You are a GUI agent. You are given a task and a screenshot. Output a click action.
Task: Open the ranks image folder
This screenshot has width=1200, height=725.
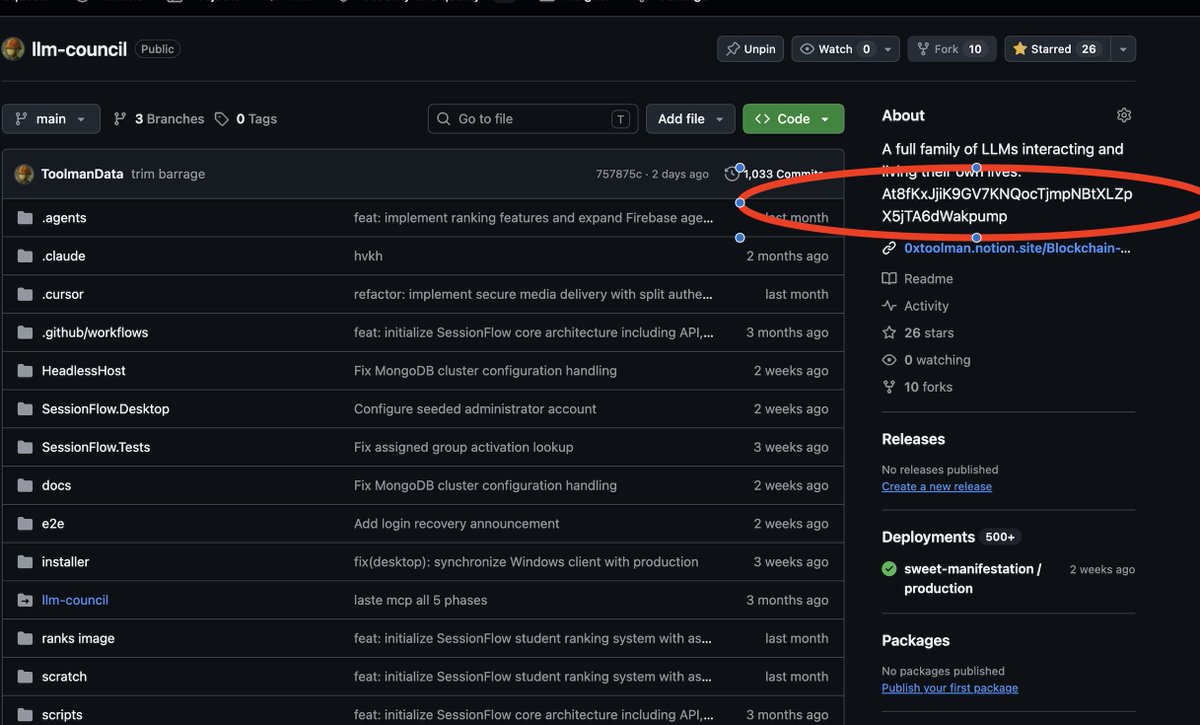78,638
